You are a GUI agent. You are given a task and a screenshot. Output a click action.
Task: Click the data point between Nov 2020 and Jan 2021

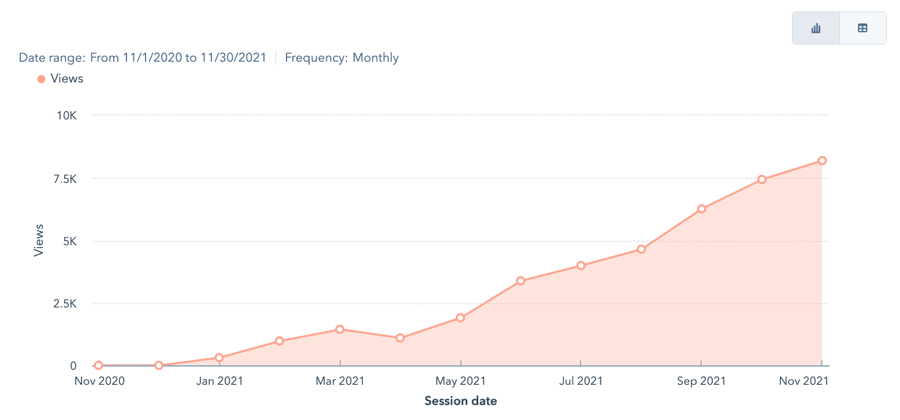pos(159,365)
